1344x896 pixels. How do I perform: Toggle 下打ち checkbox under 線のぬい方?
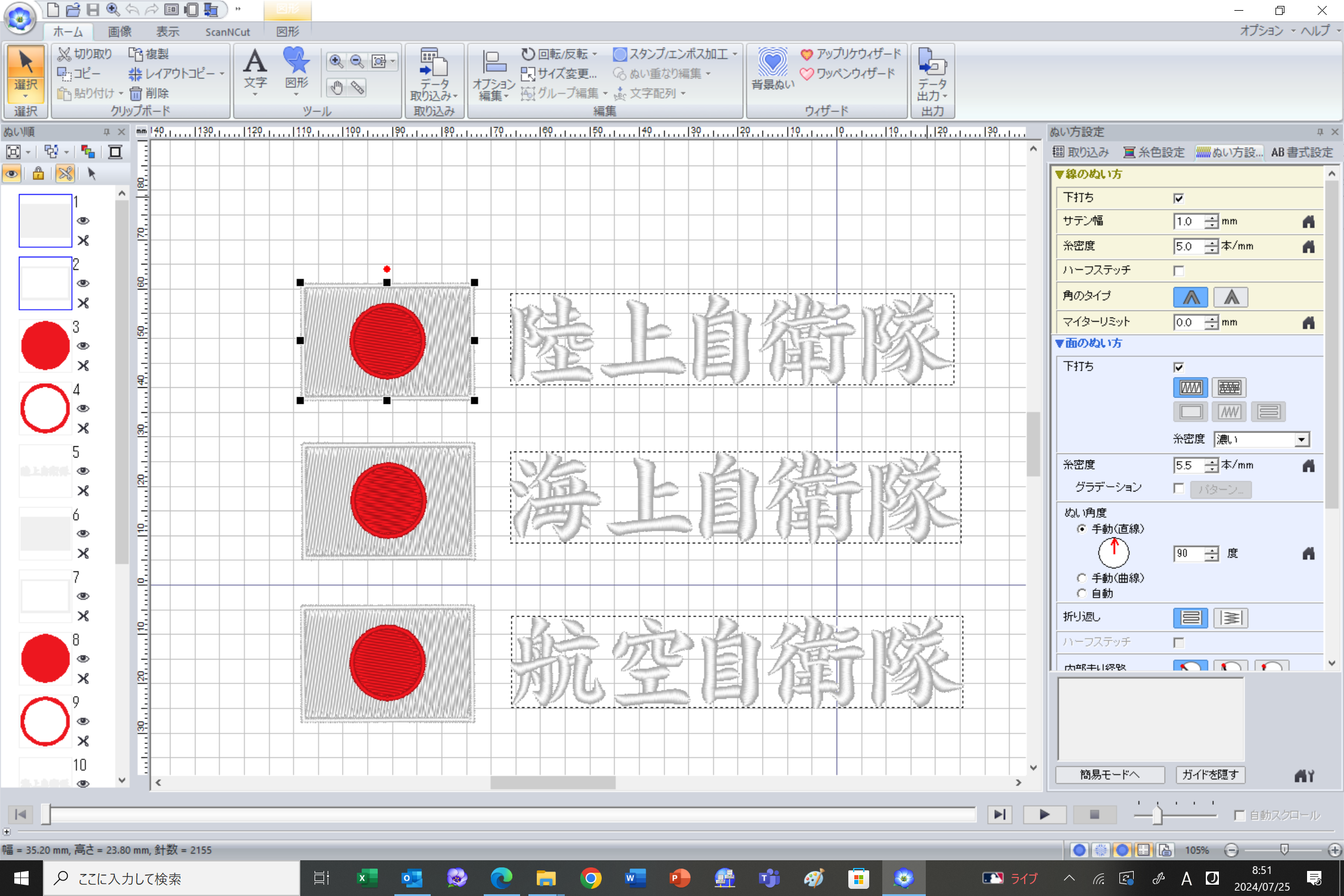1178,198
